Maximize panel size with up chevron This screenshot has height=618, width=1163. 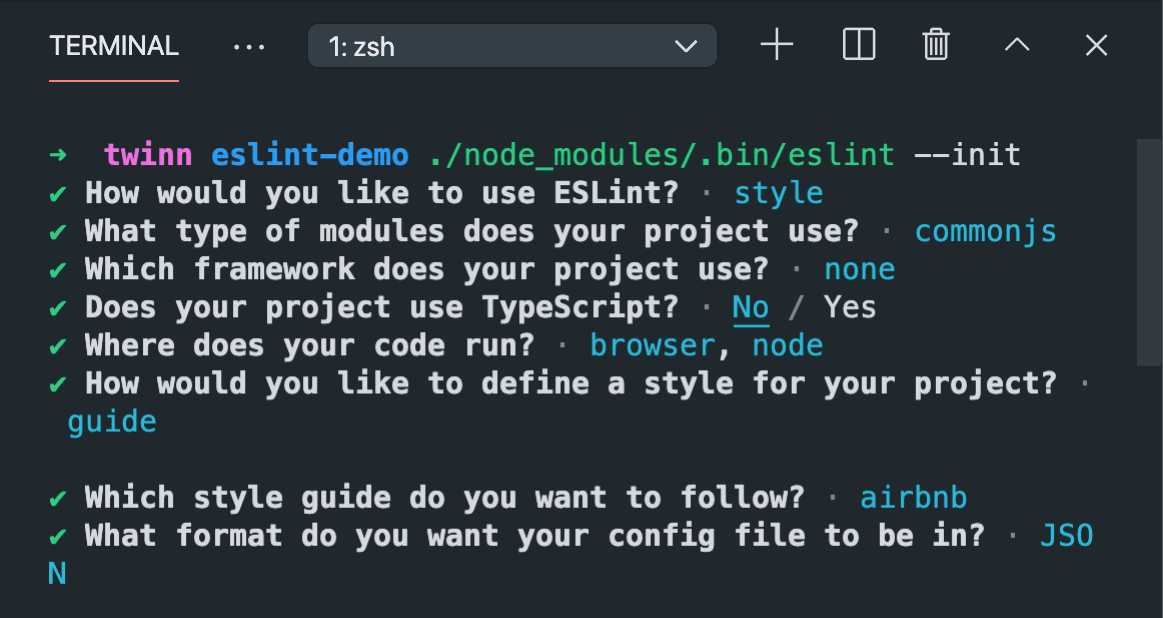click(1017, 45)
